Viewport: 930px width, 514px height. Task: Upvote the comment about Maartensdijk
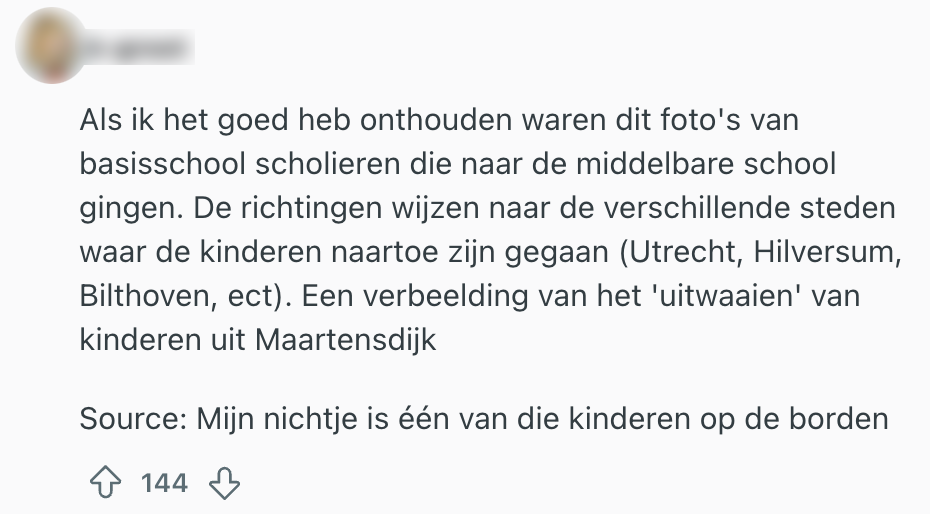click(x=104, y=484)
